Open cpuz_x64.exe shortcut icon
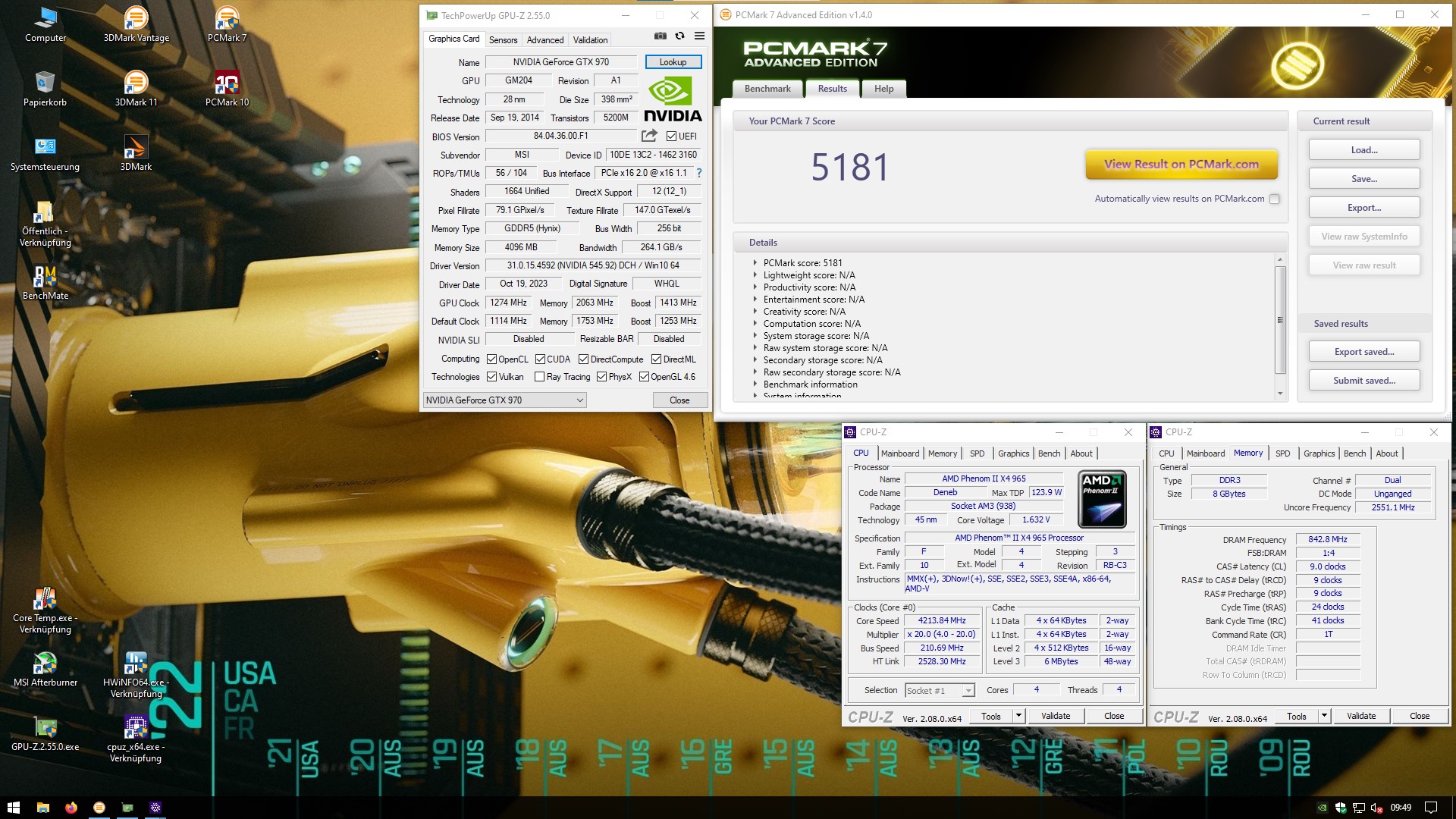1456x819 pixels. click(x=136, y=739)
